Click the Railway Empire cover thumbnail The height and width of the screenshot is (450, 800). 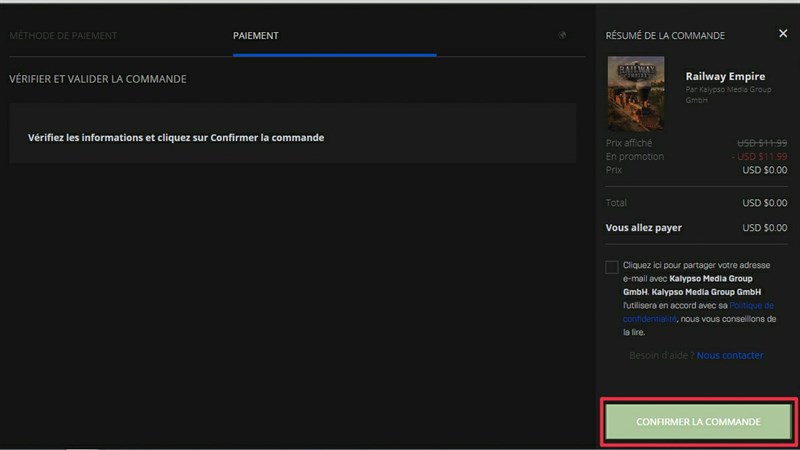636,93
